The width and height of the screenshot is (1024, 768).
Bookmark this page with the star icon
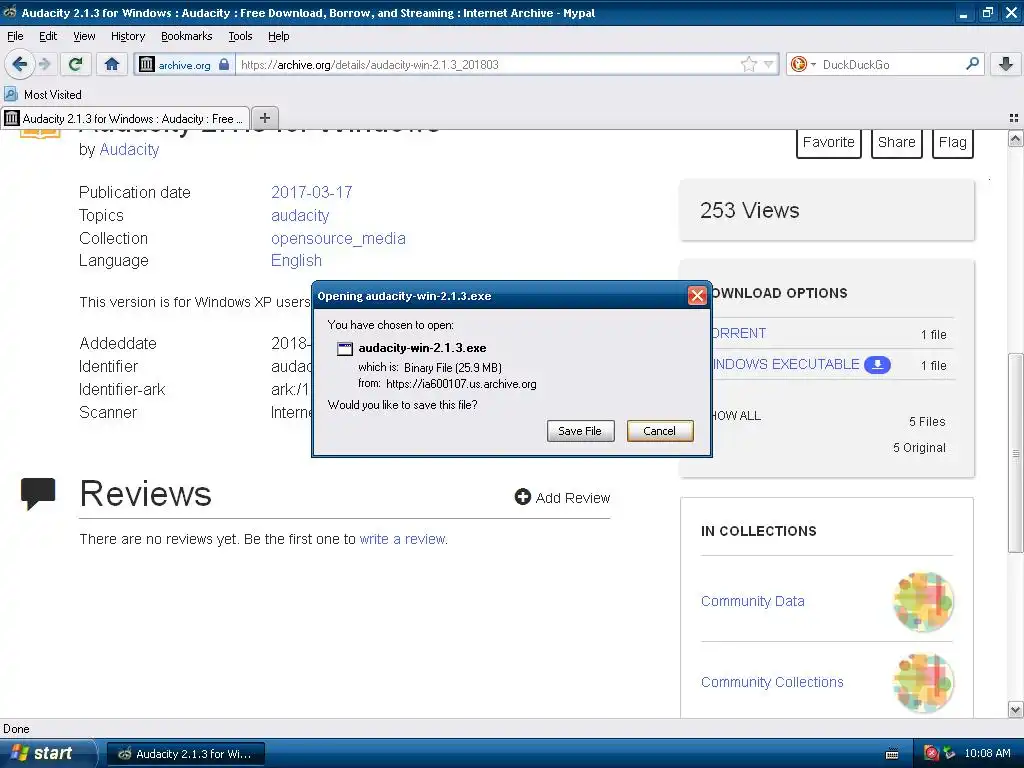coord(748,64)
